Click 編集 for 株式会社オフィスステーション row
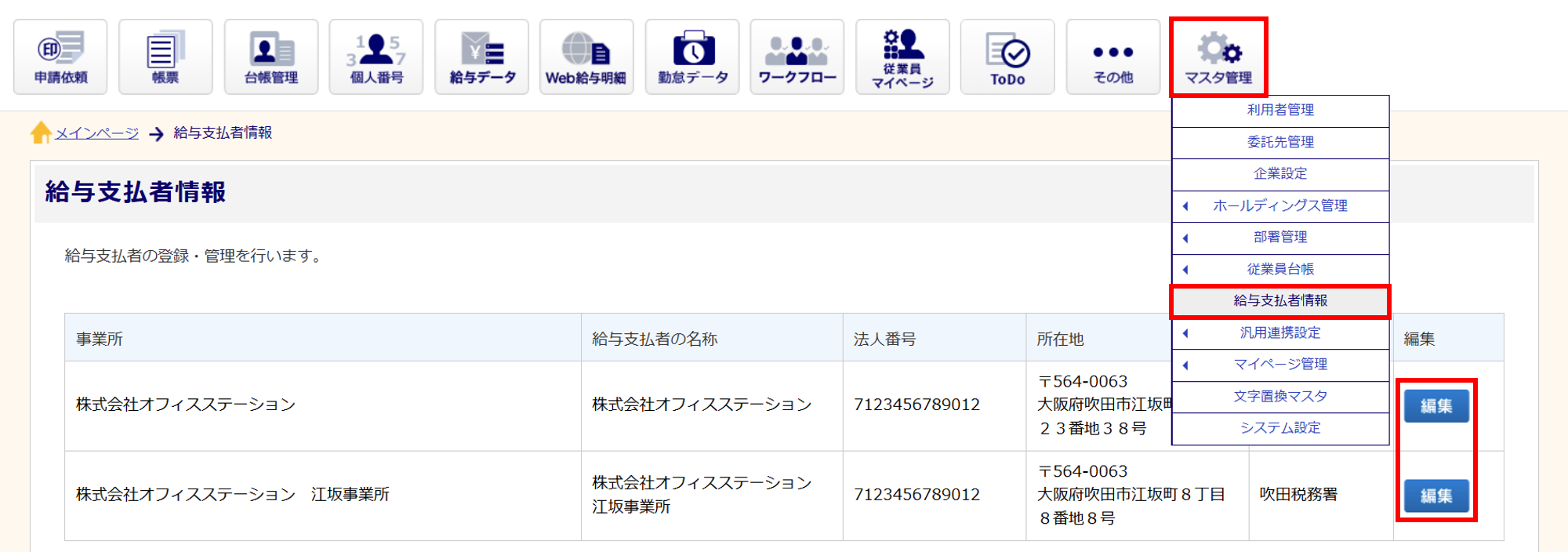The height and width of the screenshot is (552, 1568). point(1436,406)
